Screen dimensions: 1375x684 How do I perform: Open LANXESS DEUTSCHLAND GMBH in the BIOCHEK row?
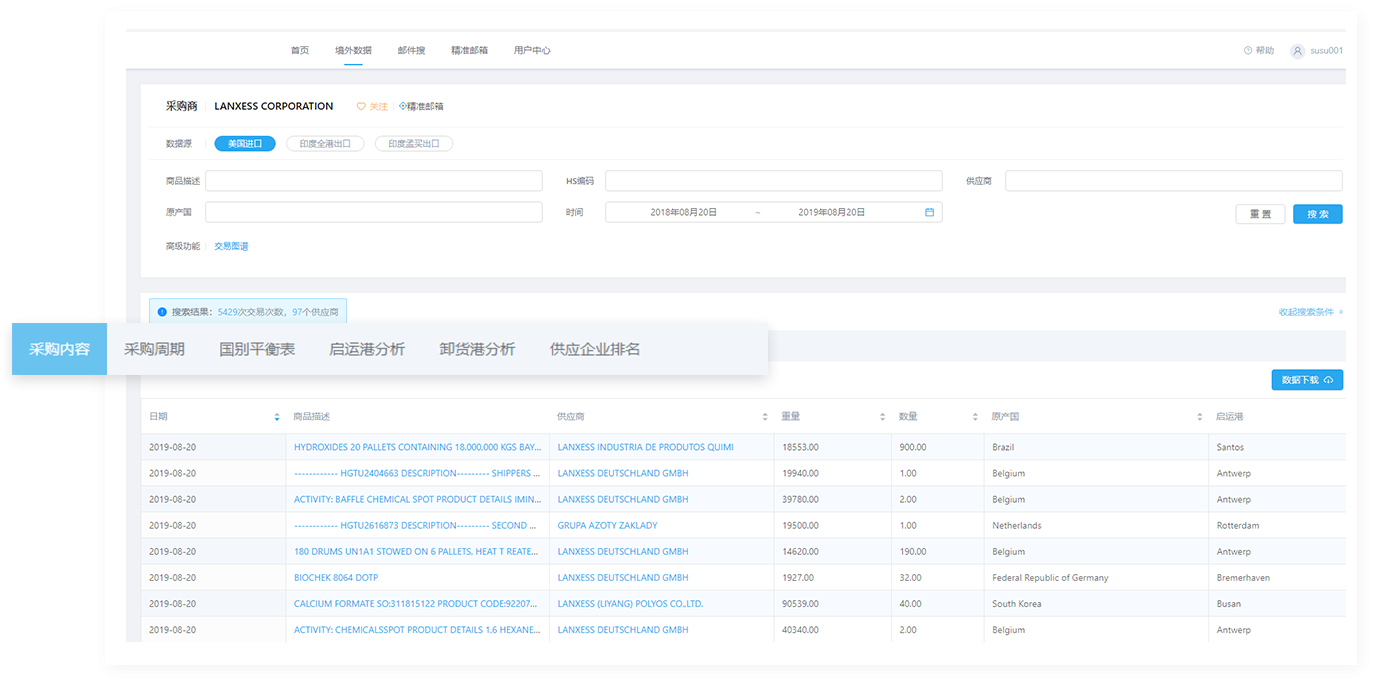[623, 577]
